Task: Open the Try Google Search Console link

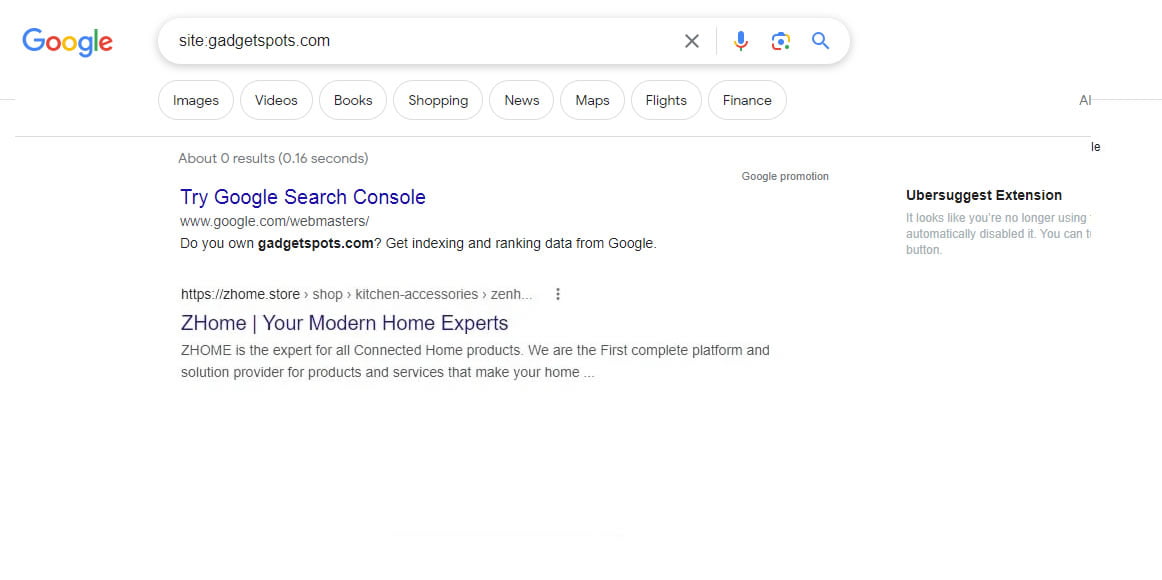Action: pos(303,197)
